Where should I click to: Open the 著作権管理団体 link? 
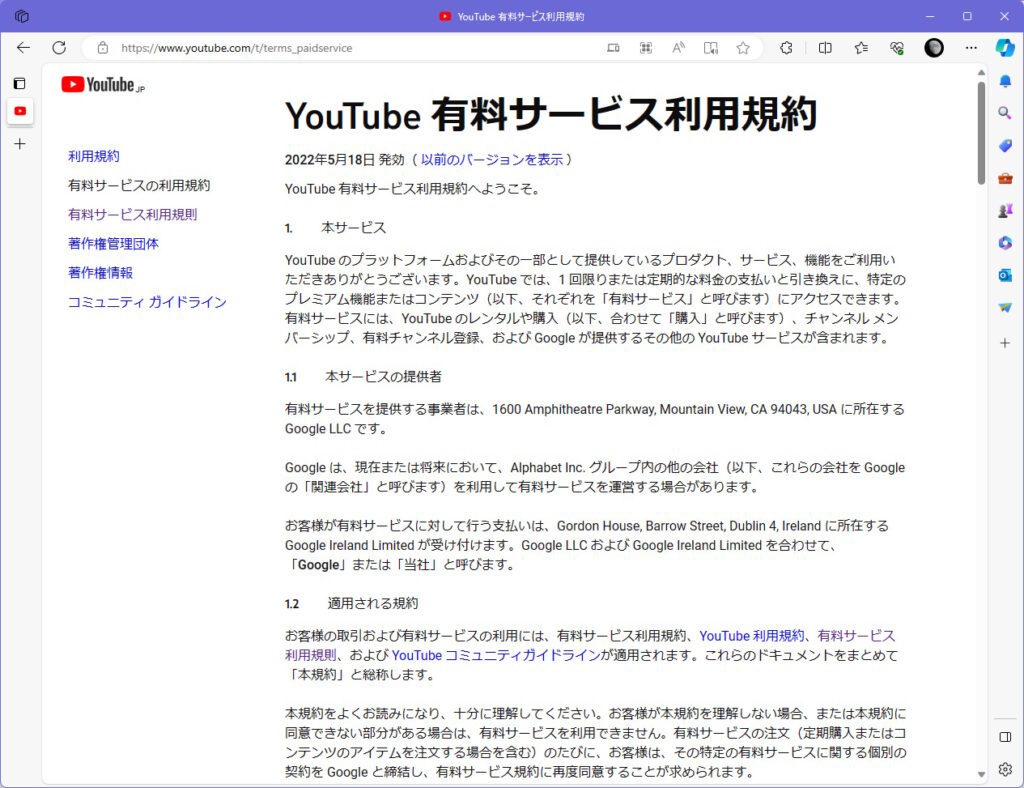pyautogui.click(x=114, y=244)
